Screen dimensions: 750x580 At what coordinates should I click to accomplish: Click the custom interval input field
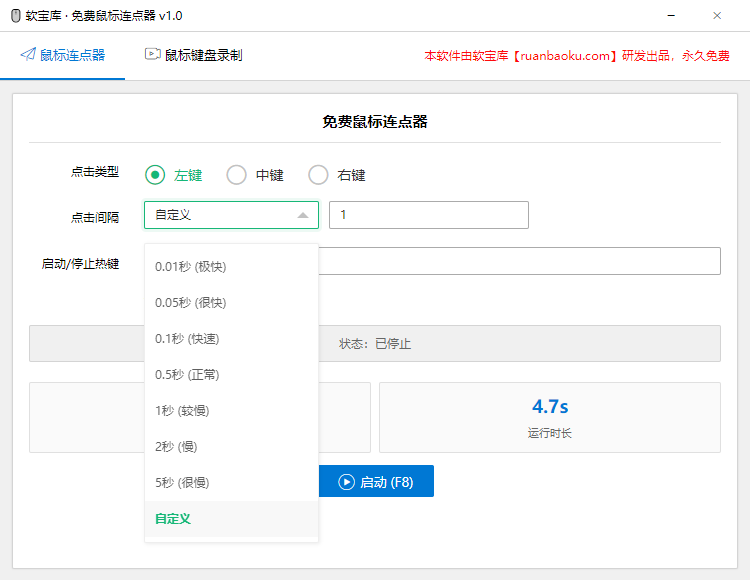point(429,215)
